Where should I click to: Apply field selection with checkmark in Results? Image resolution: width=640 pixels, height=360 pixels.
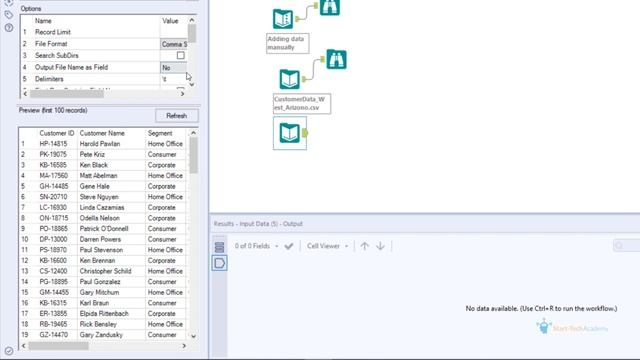(x=289, y=246)
